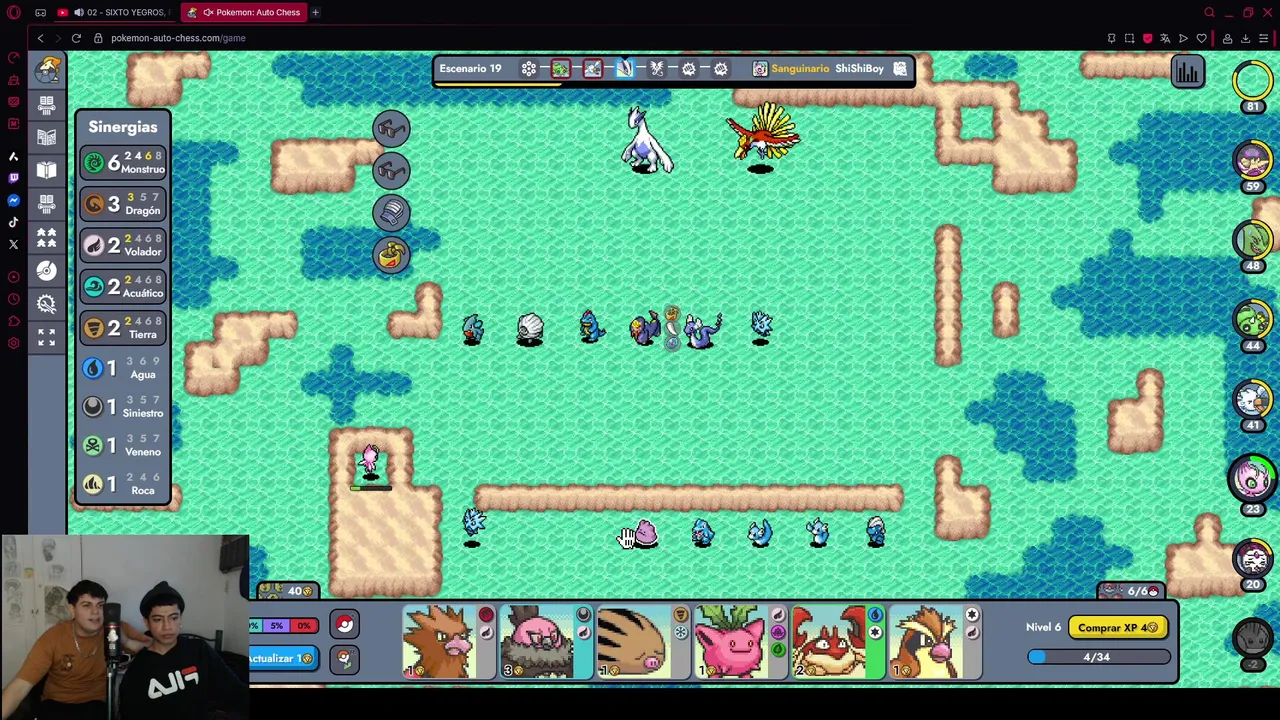This screenshot has width=1280, height=720.
Task: Select the topmost sunglasses item
Action: [x=391, y=128]
